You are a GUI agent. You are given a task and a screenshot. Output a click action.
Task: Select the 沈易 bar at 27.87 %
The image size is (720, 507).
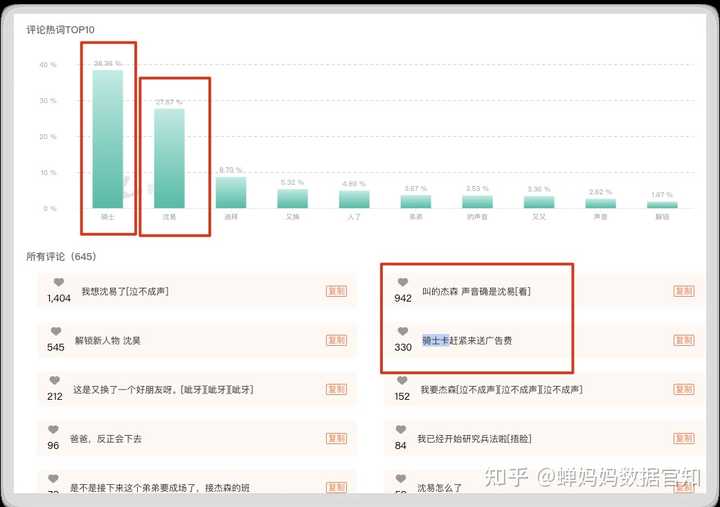[169, 158]
